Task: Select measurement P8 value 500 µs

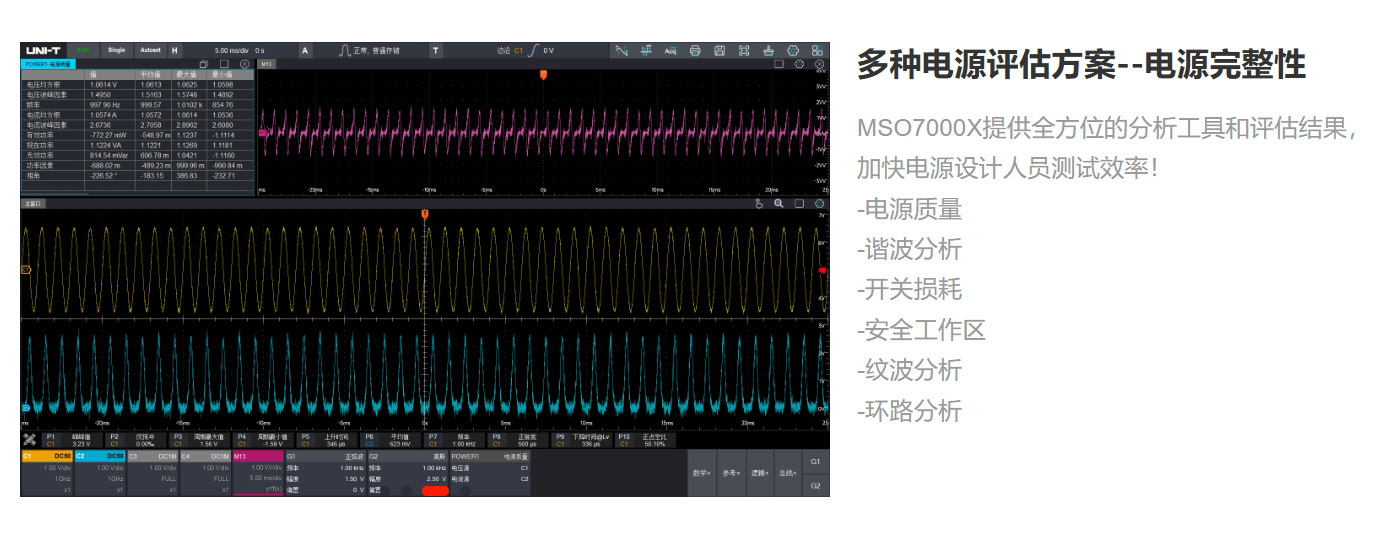Action: tap(518, 440)
